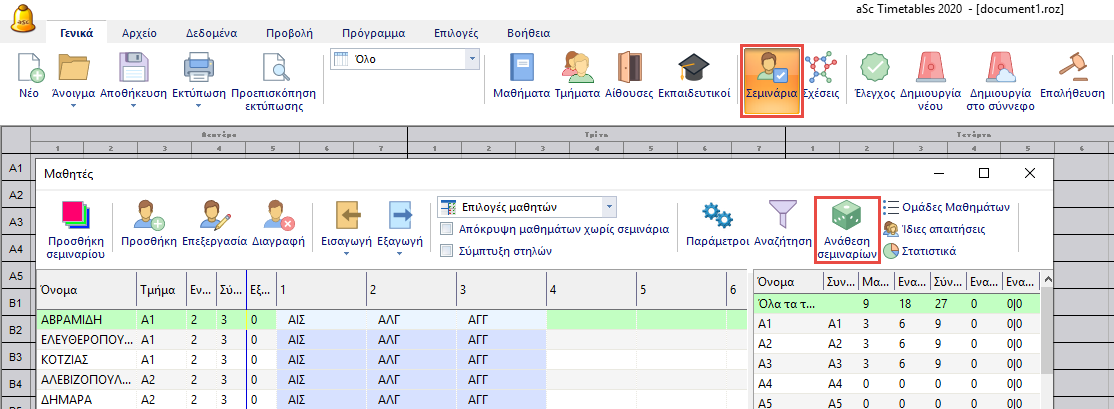This screenshot has width=1114, height=409.
Task: Click the Όνομα column header in student list
Action: (x=85, y=288)
